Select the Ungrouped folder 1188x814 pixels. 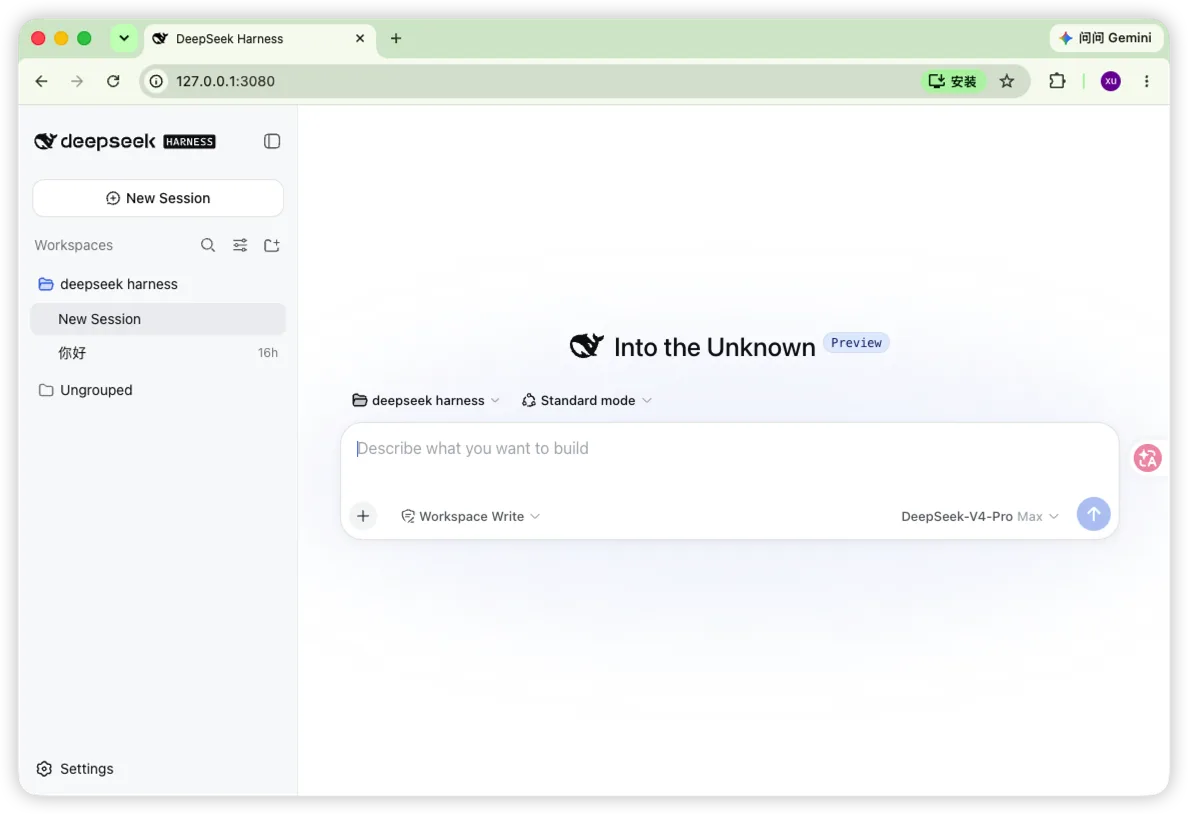158,390
